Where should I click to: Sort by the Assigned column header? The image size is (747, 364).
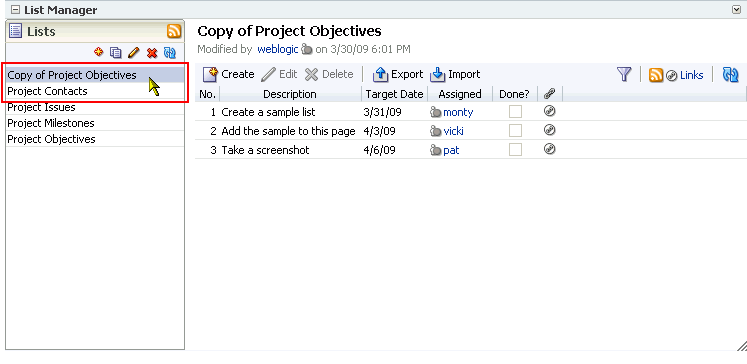[460, 94]
